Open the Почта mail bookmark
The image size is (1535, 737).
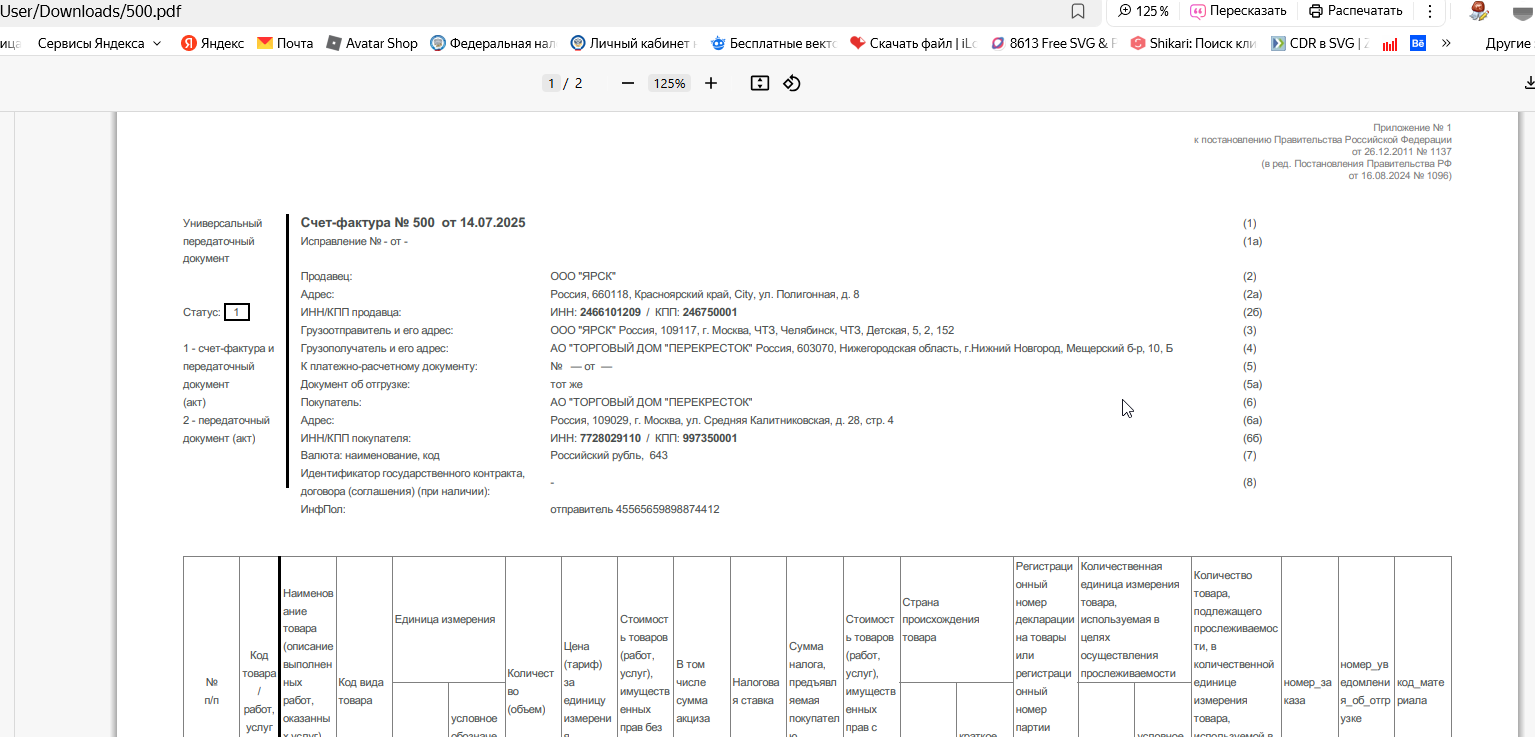click(x=285, y=43)
